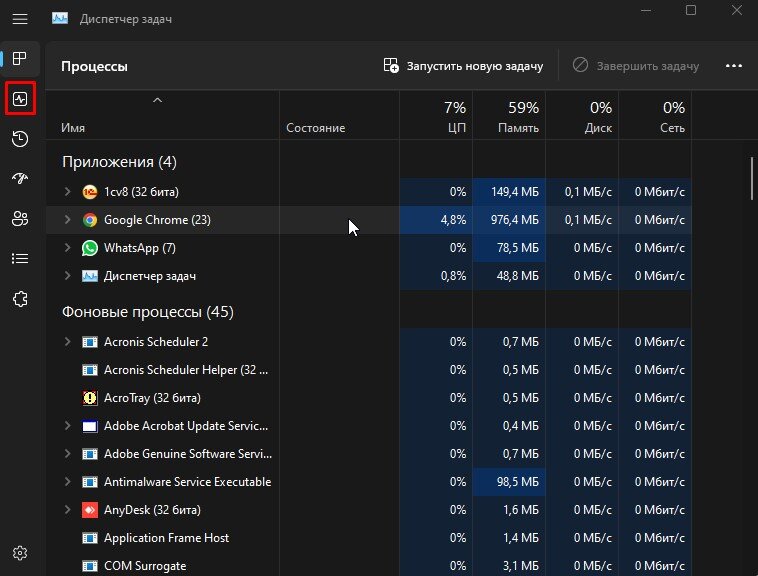The width and height of the screenshot is (758, 576).
Task: Expand the WhatsApp (7) process group
Action: click(67, 248)
